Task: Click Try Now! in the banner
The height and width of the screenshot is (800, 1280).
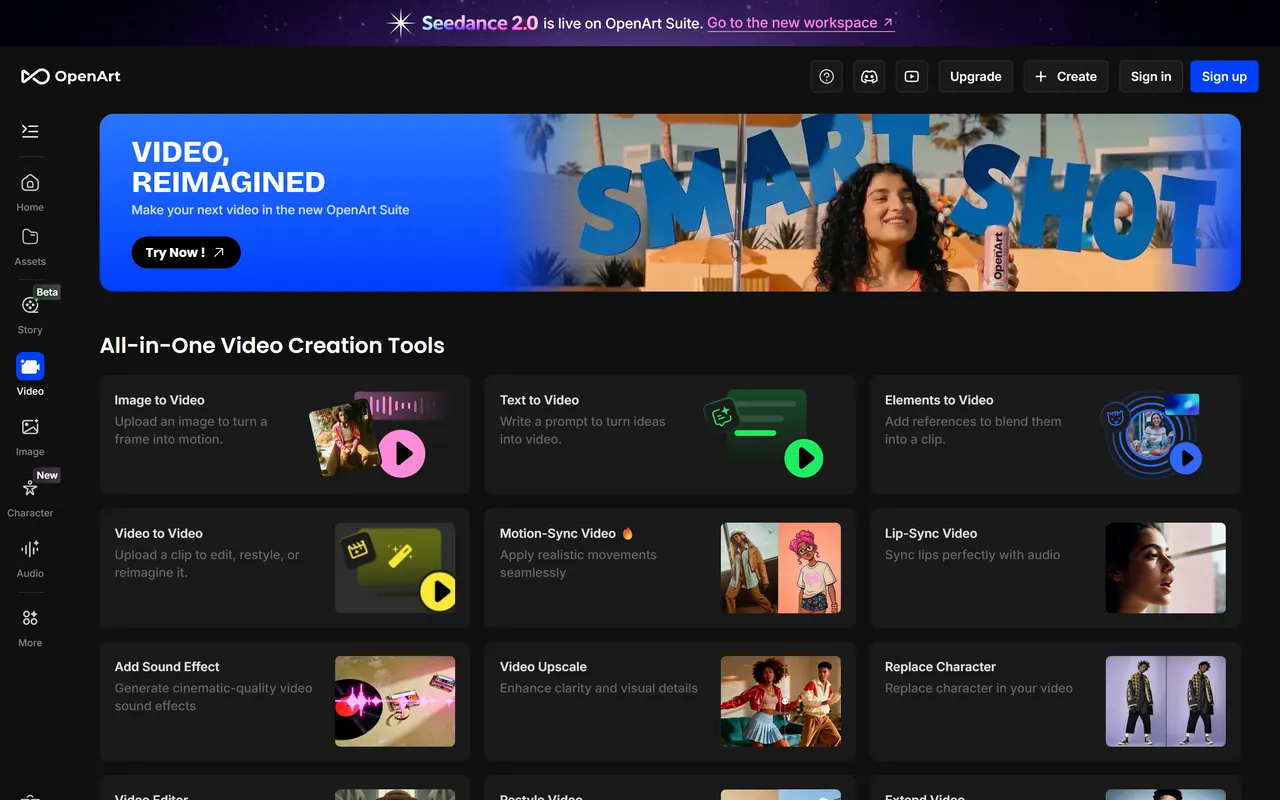Action: 186,252
